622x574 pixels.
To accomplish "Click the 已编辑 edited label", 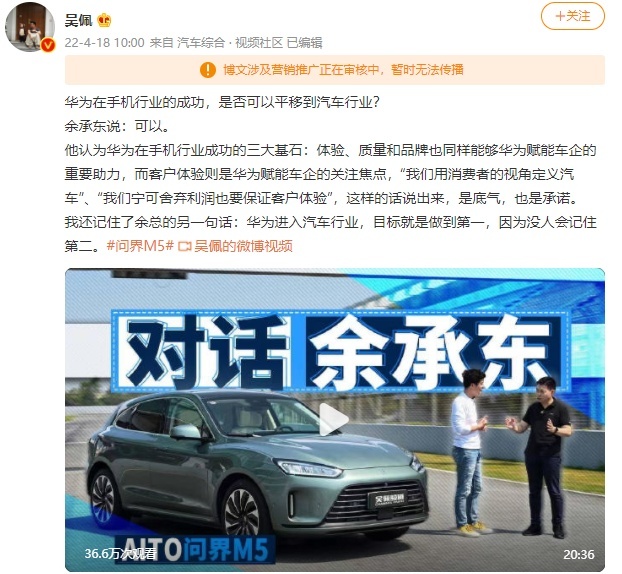I will pyautogui.click(x=304, y=42).
